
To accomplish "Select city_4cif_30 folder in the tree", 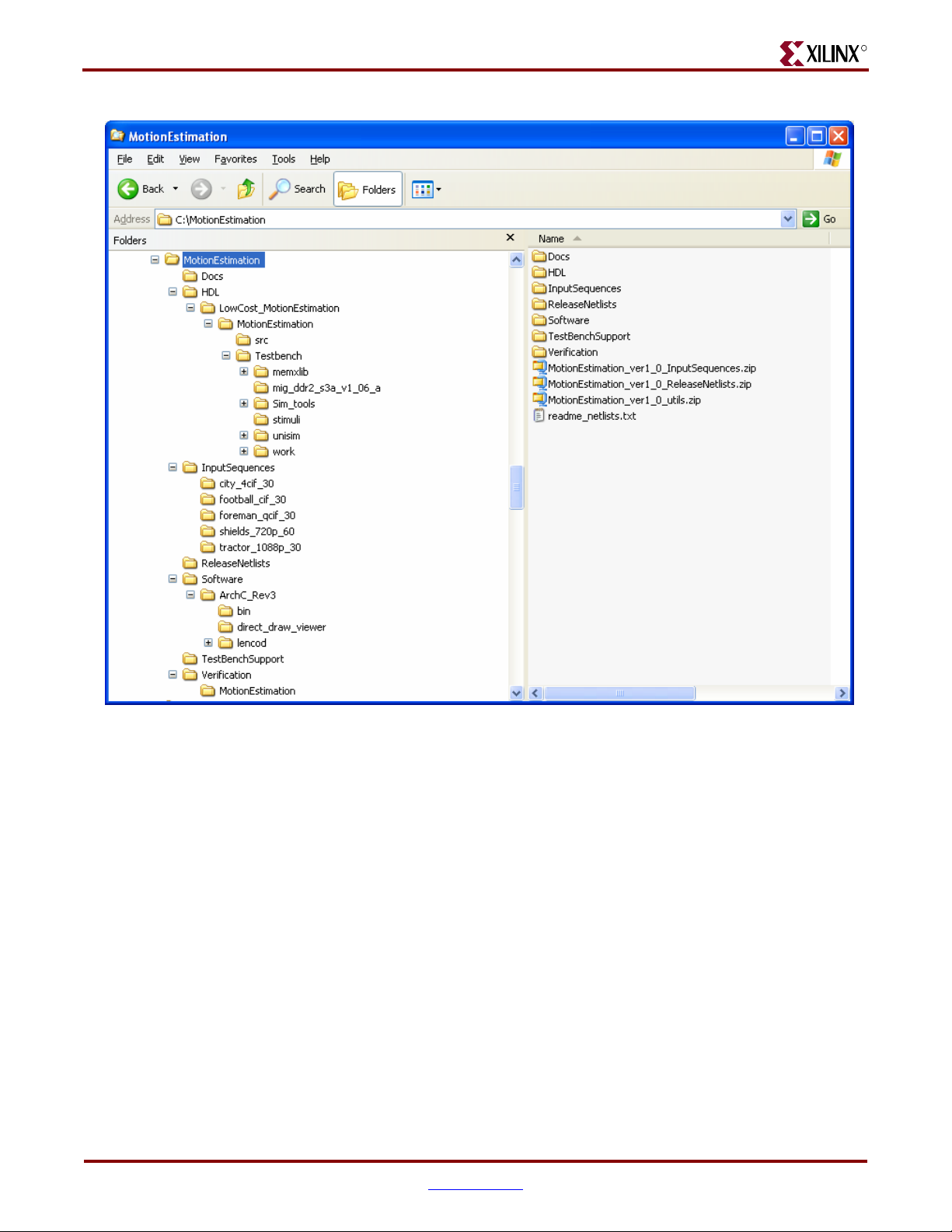I will [x=238, y=483].
